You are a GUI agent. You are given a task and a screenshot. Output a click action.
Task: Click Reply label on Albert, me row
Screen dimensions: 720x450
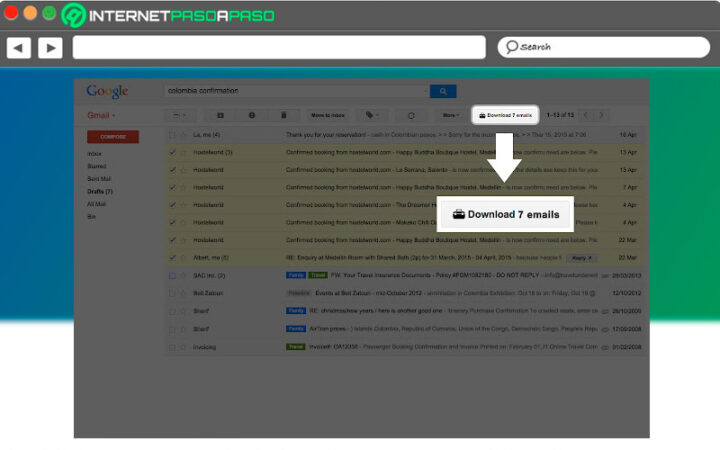pos(581,258)
